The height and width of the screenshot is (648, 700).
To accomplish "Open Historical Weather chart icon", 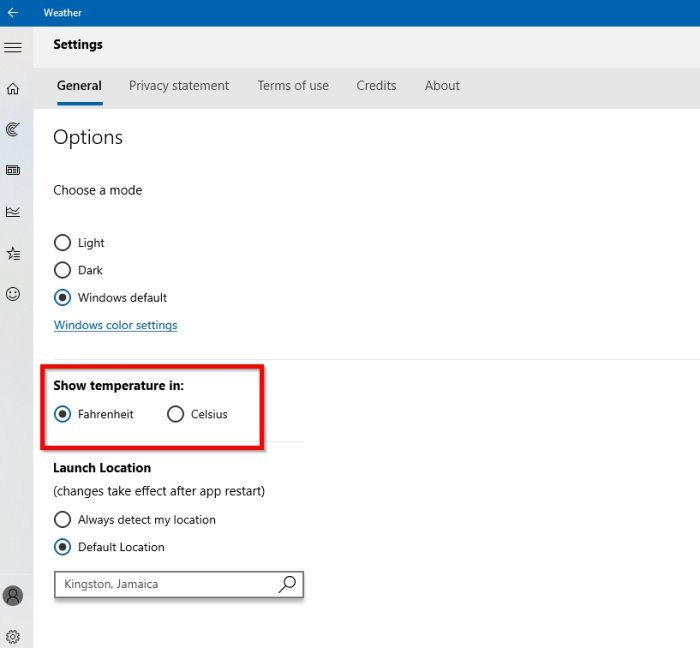I will pyautogui.click(x=13, y=211).
